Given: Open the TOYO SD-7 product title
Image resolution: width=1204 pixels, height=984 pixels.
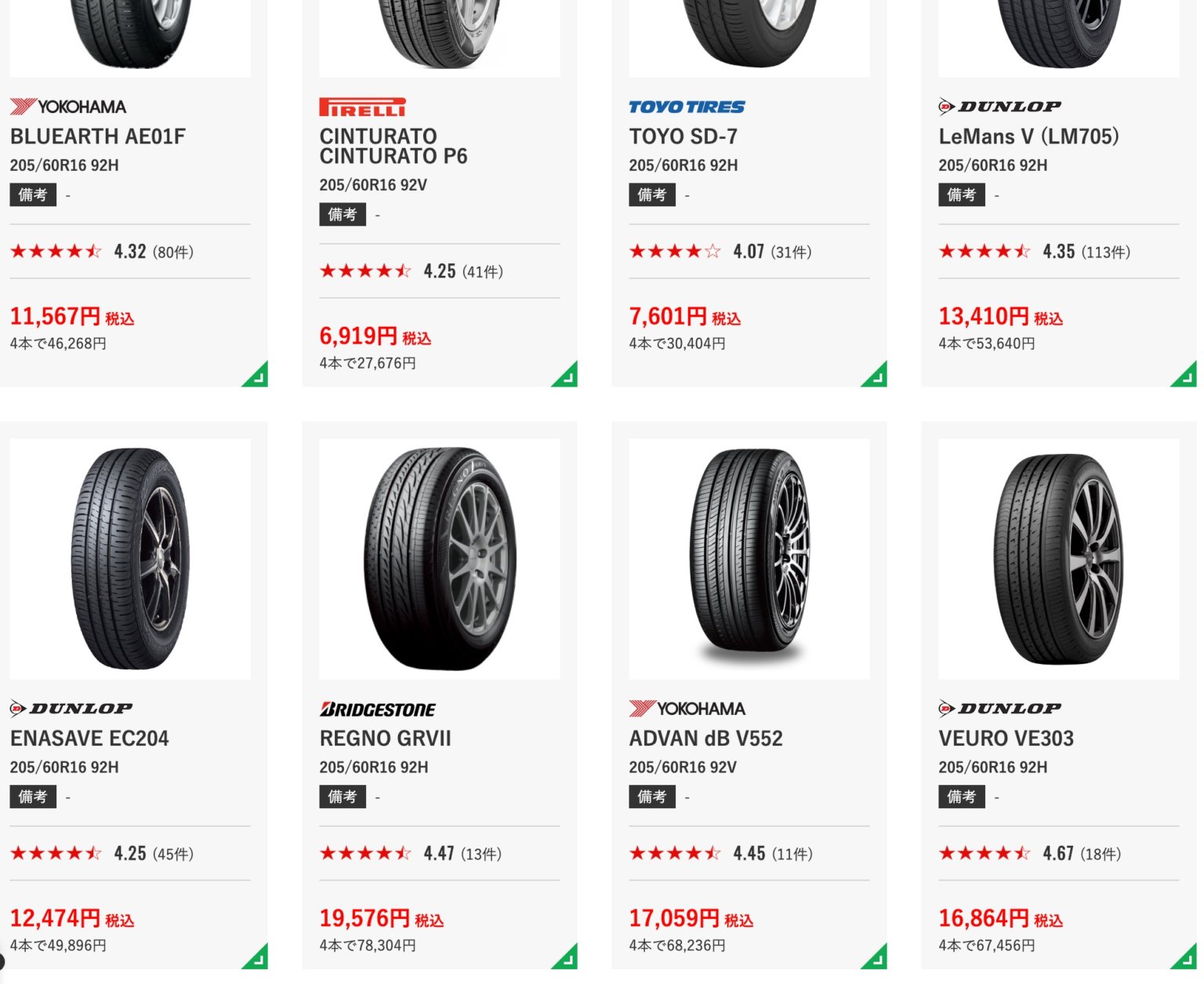Looking at the screenshot, I should pos(683,136).
